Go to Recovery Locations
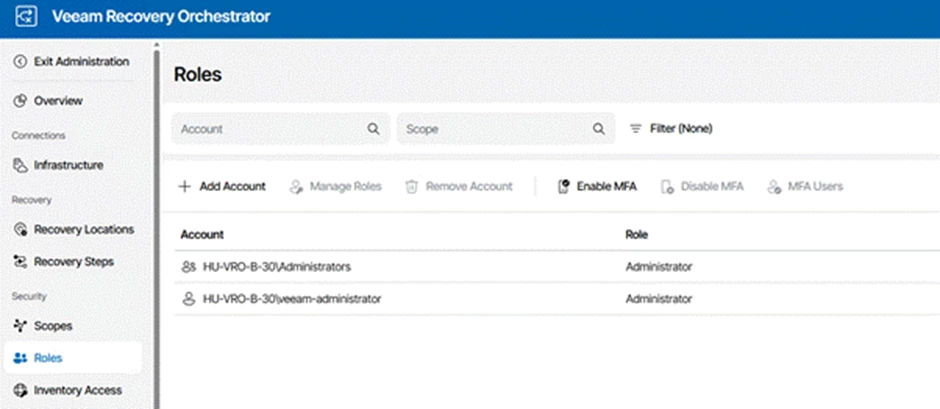Viewport: 940px width, 409px height. pyautogui.click(x=84, y=230)
